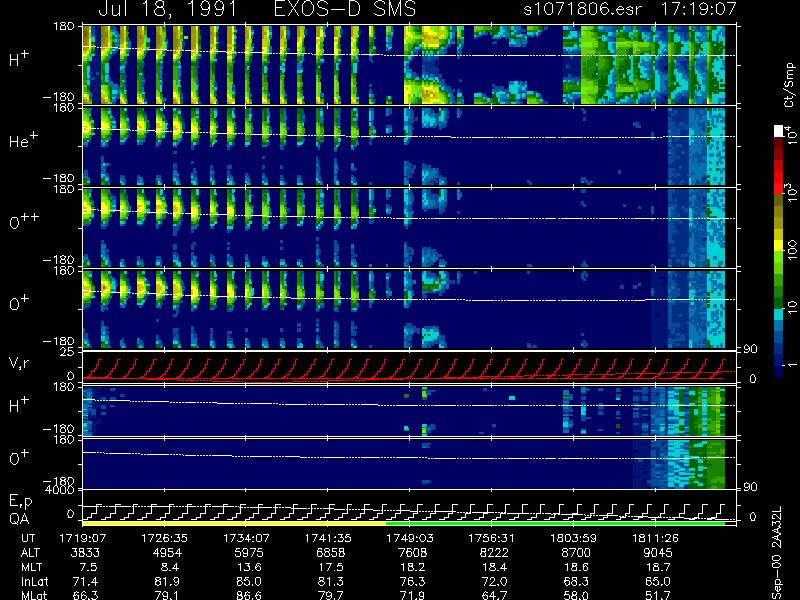Click the green segment of the QA bar
The width and height of the screenshot is (800, 600).
point(556,523)
